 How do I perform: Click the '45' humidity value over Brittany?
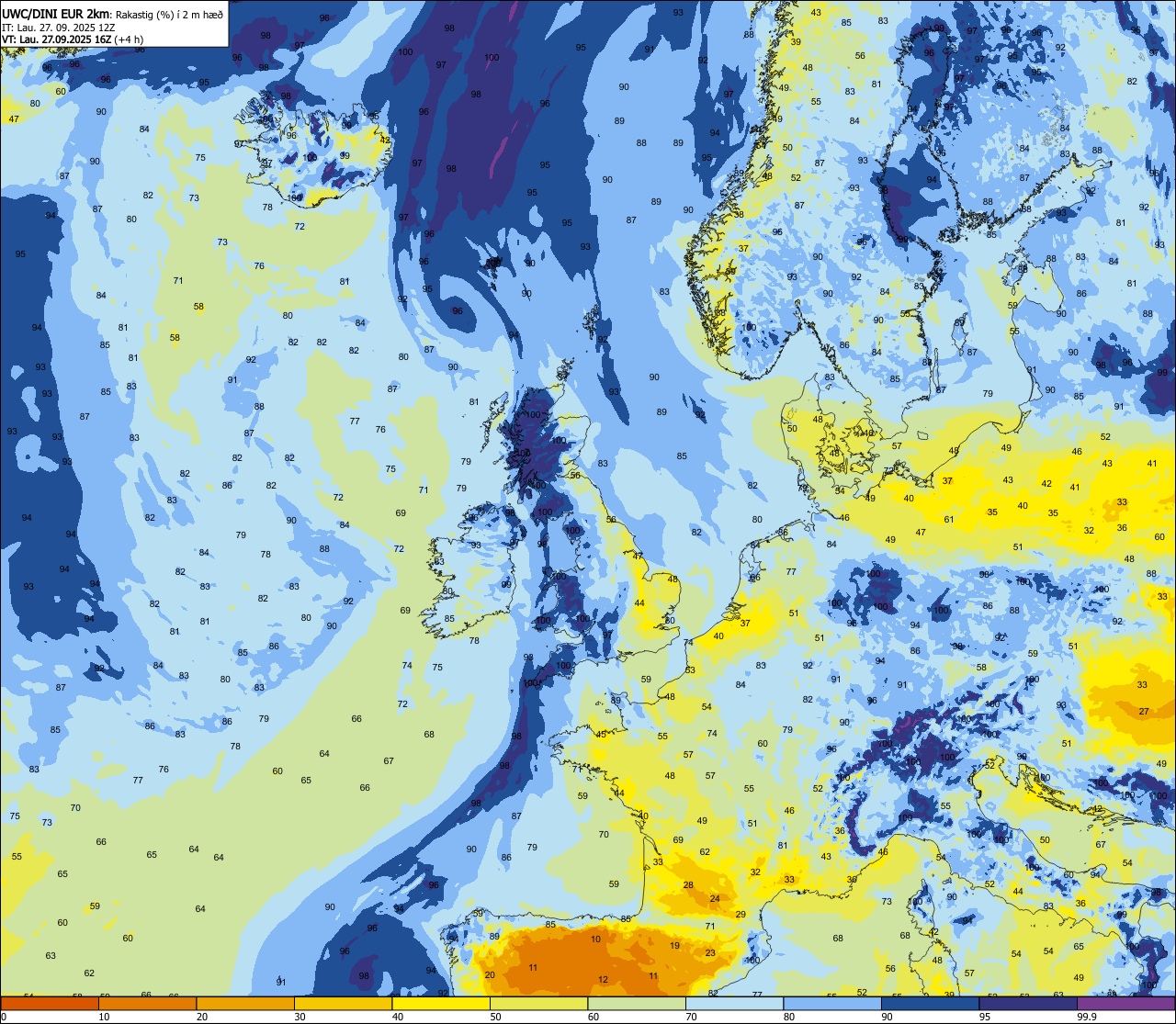(601, 735)
